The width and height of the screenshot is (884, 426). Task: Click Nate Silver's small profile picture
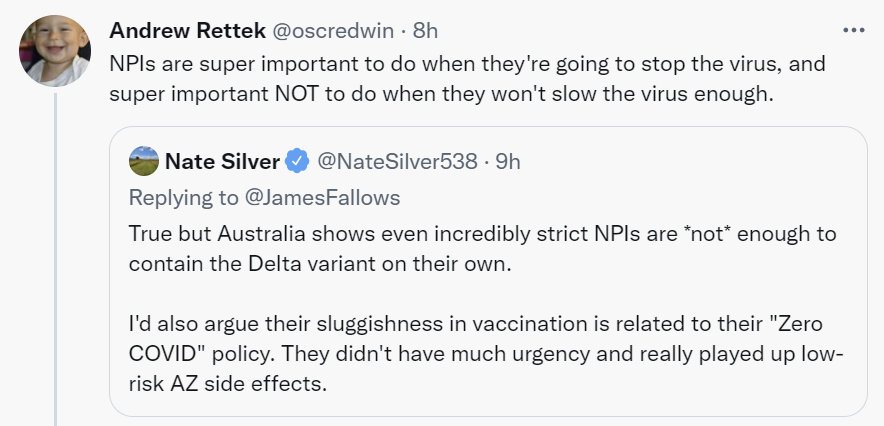tap(143, 160)
